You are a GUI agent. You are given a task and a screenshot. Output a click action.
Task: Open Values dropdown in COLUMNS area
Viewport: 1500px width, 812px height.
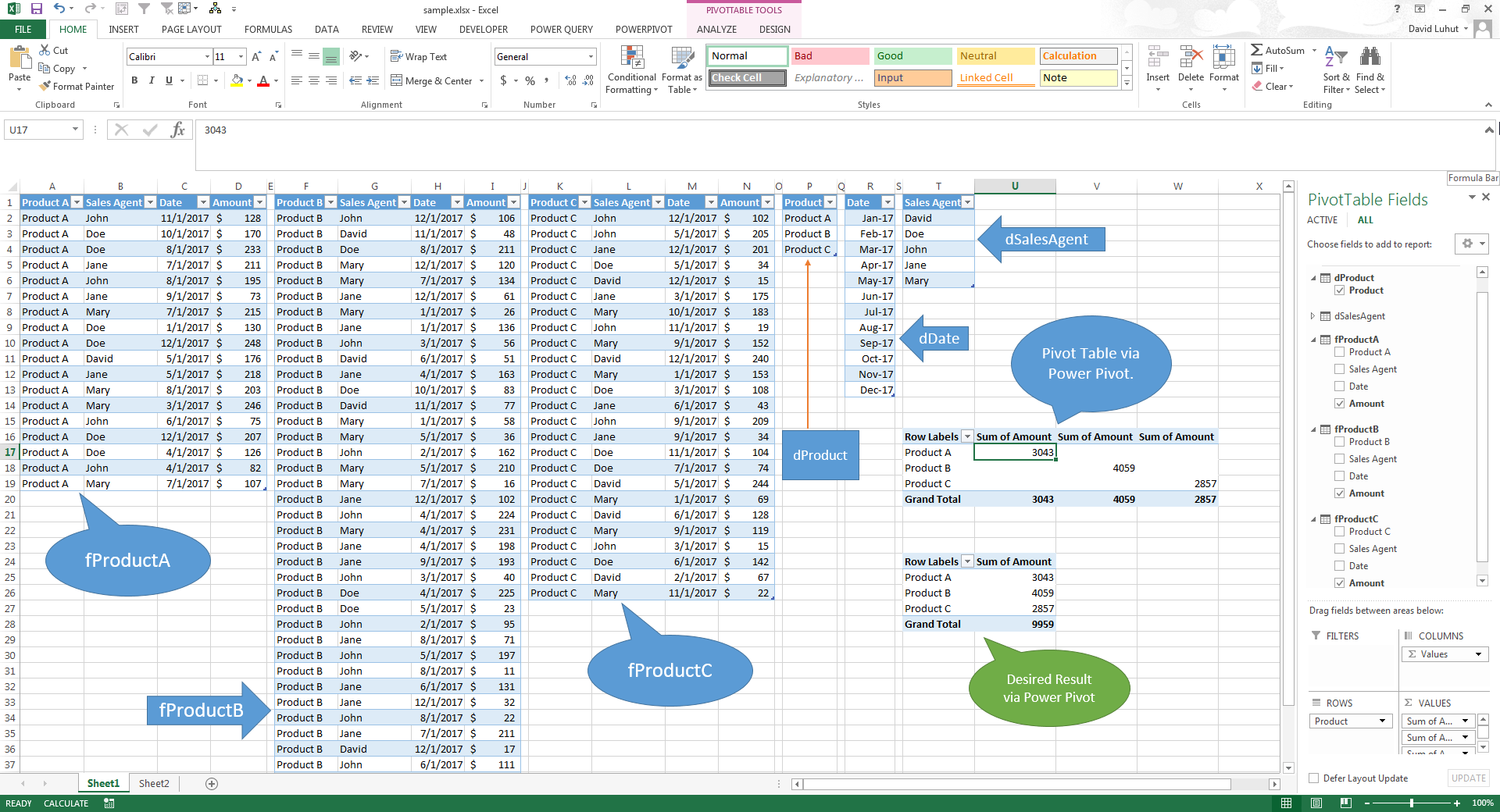[x=1479, y=654]
